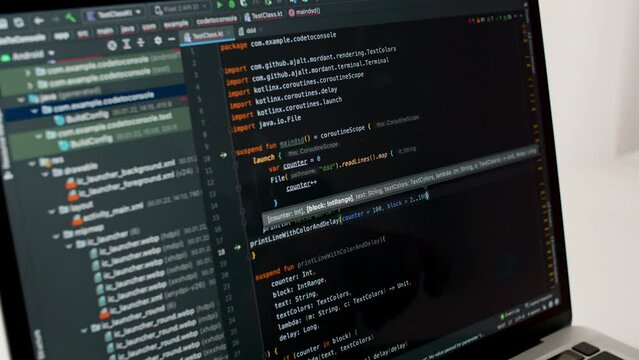Click Kotlin file icon on TestClass.kt editor tab
The width and height of the screenshot is (639, 360).
187,37
